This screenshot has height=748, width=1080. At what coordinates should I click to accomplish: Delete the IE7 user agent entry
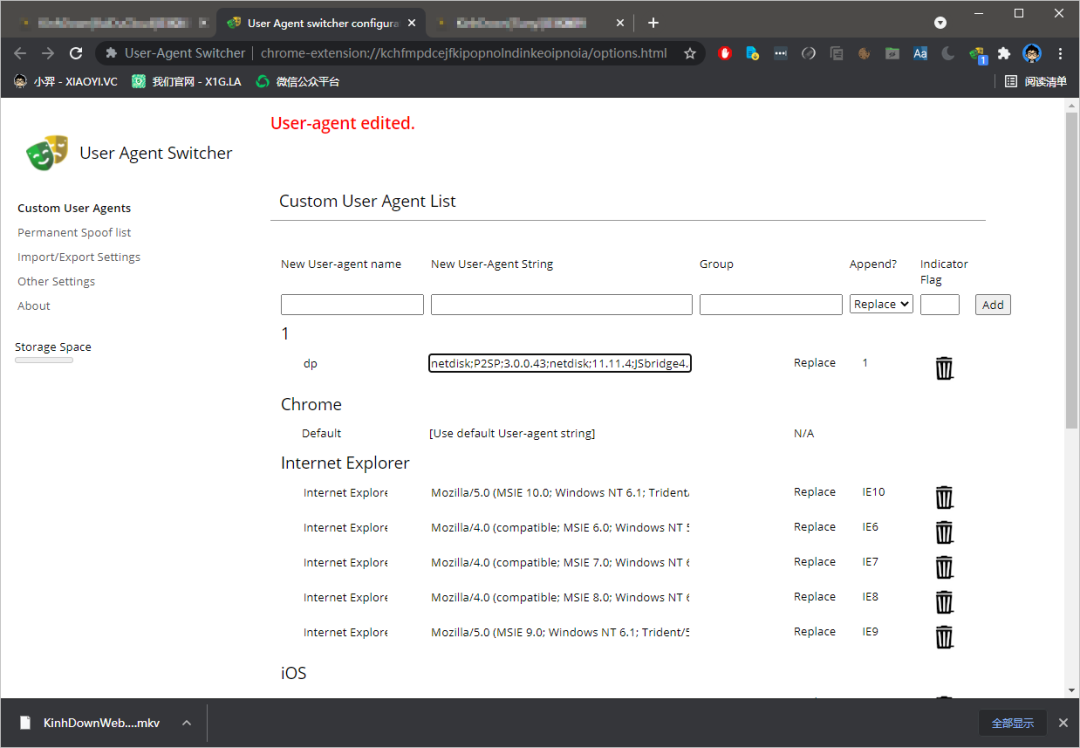[944, 567]
